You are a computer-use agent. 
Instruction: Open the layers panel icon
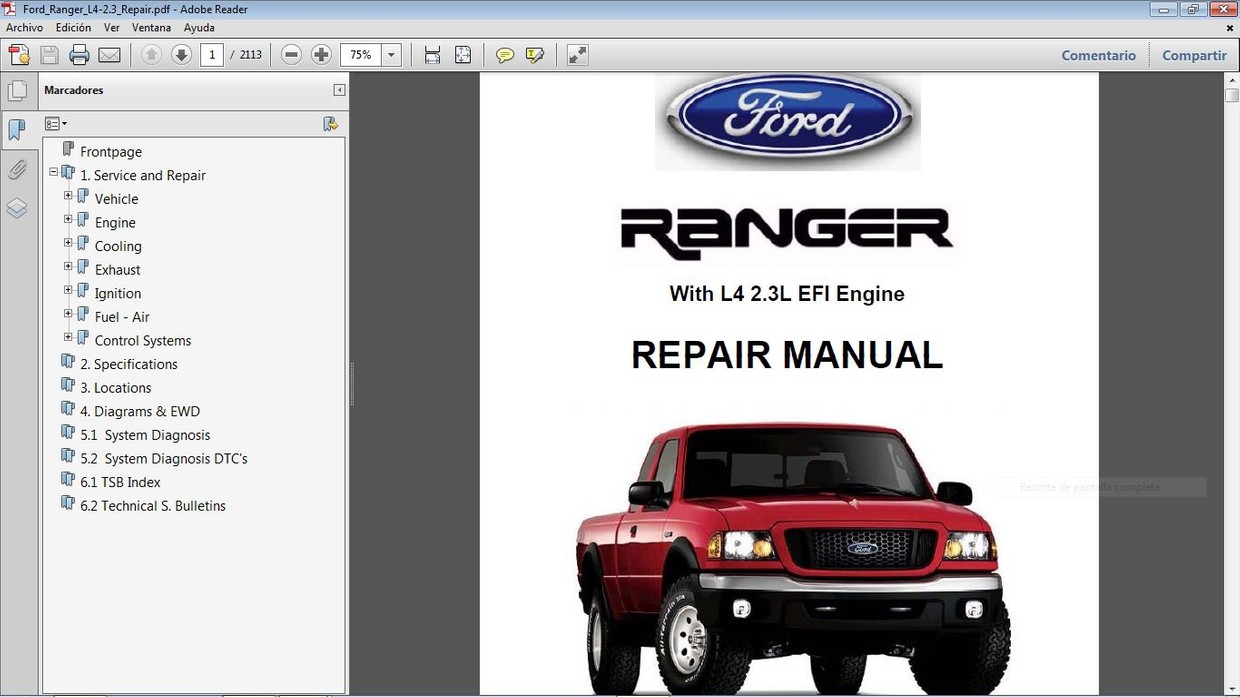[x=17, y=208]
